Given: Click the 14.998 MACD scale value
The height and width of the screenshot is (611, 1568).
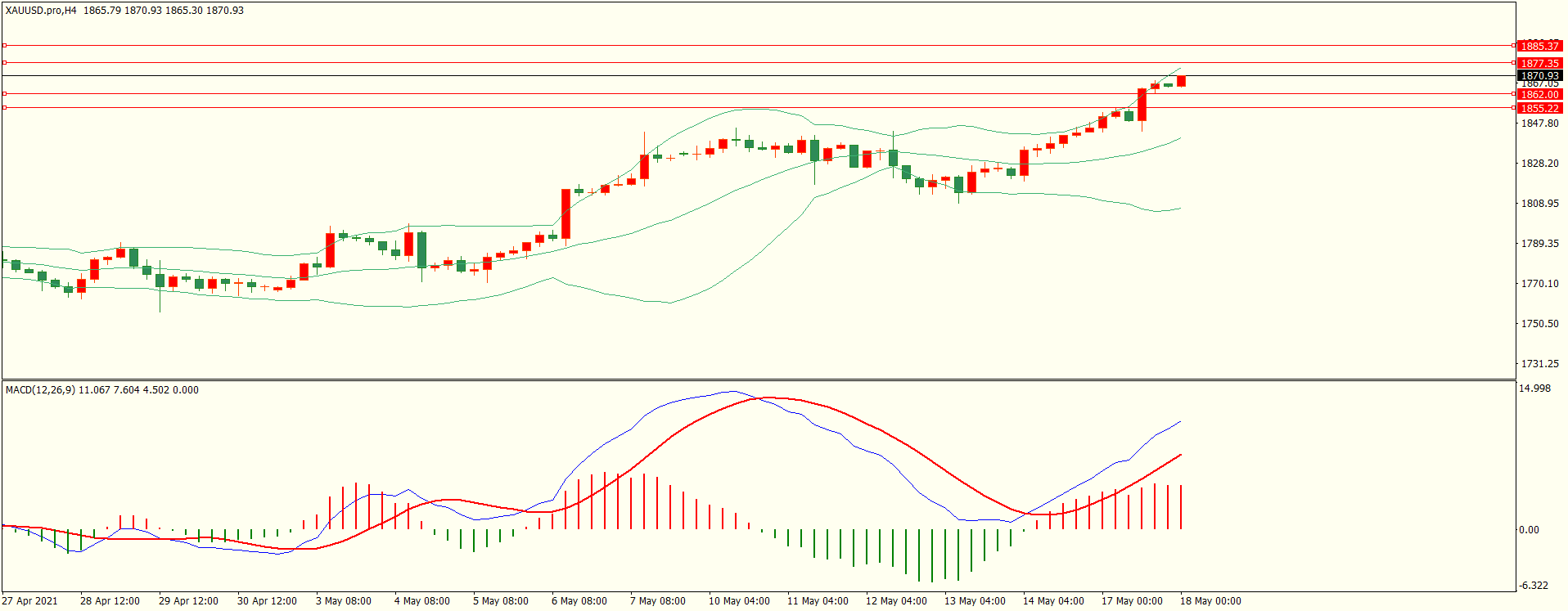Looking at the screenshot, I should (1534, 389).
